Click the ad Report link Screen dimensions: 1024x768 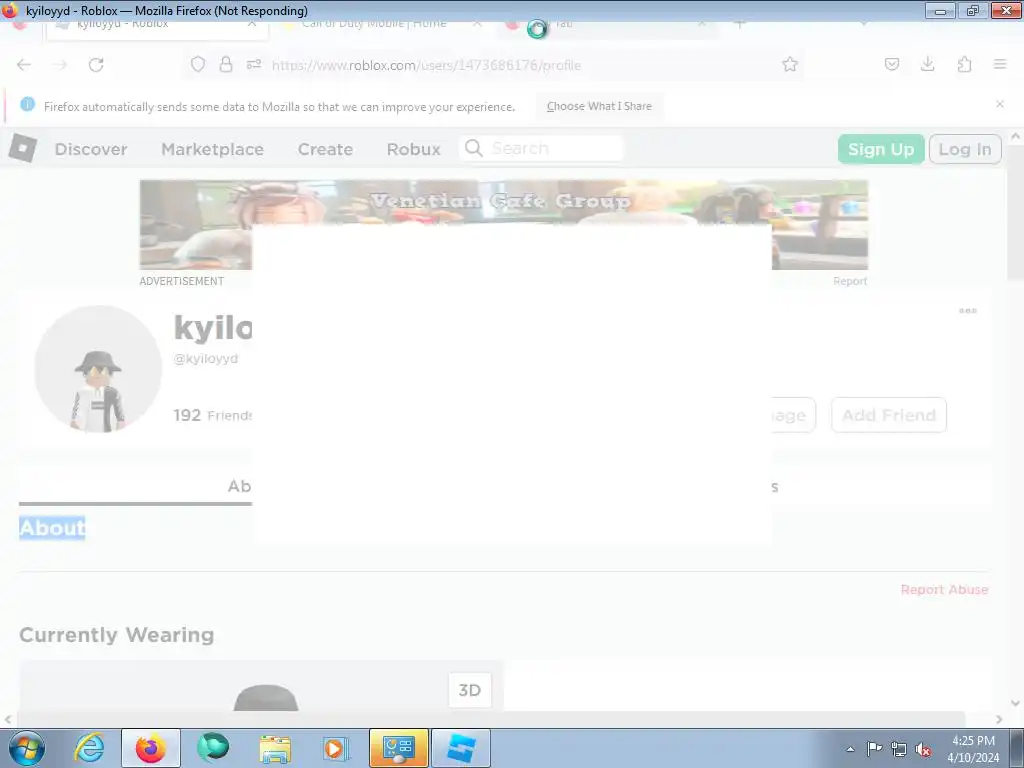850,281
